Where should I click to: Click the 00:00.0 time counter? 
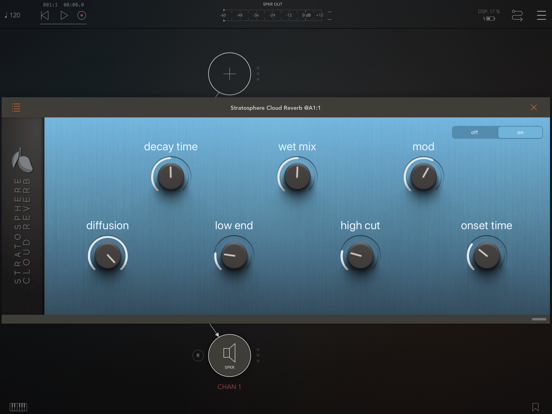74,5
